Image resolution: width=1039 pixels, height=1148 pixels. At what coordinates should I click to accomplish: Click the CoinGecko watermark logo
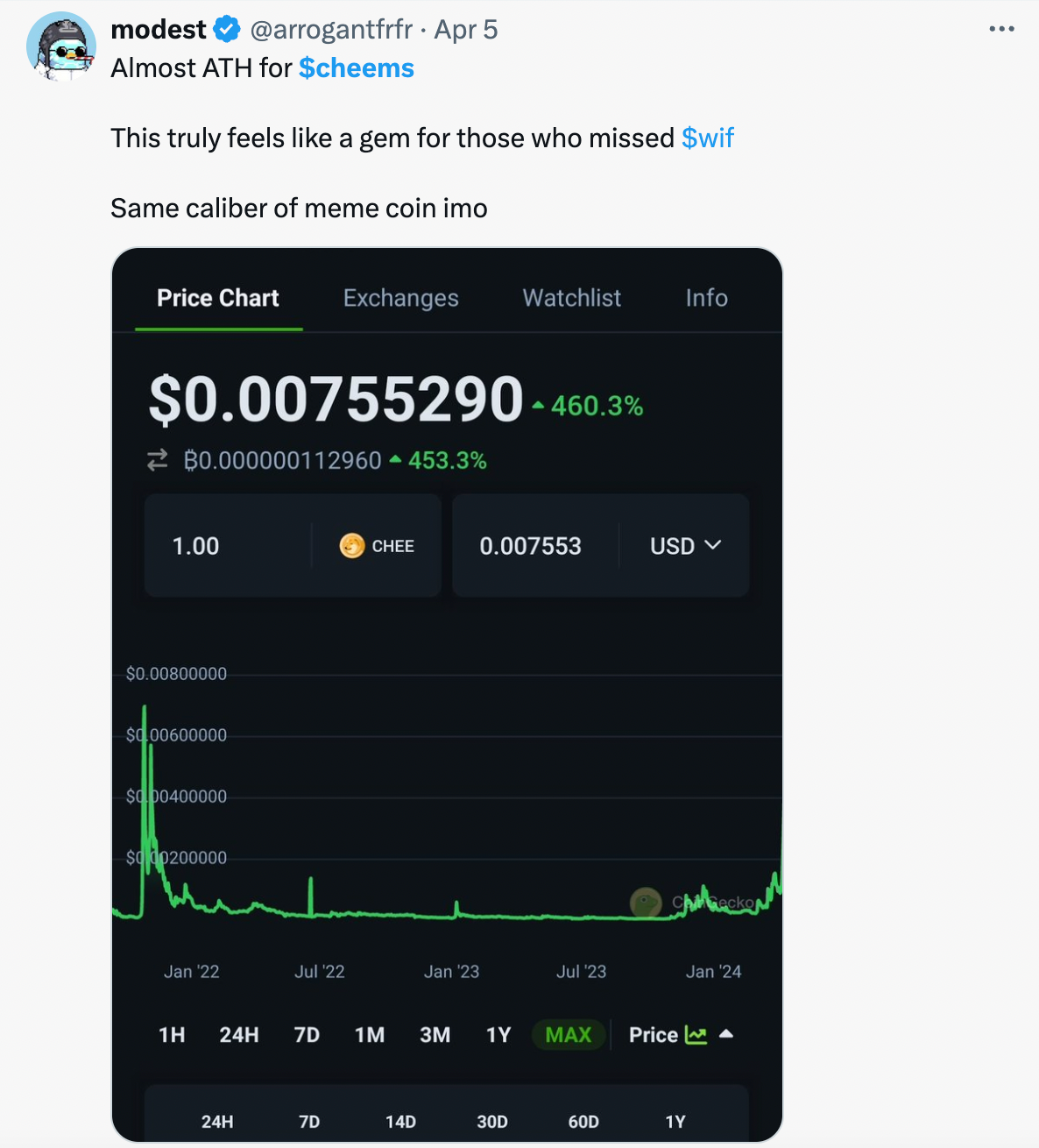[646, 902]
